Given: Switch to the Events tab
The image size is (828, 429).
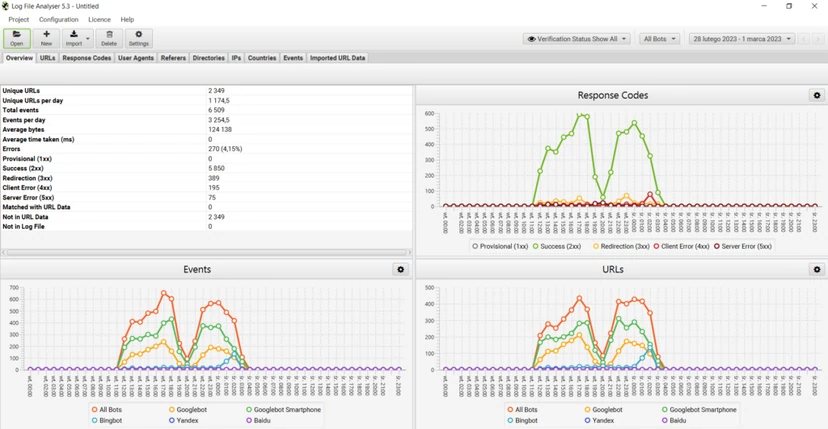Looking at the screenshot, I should pos(293,58).
